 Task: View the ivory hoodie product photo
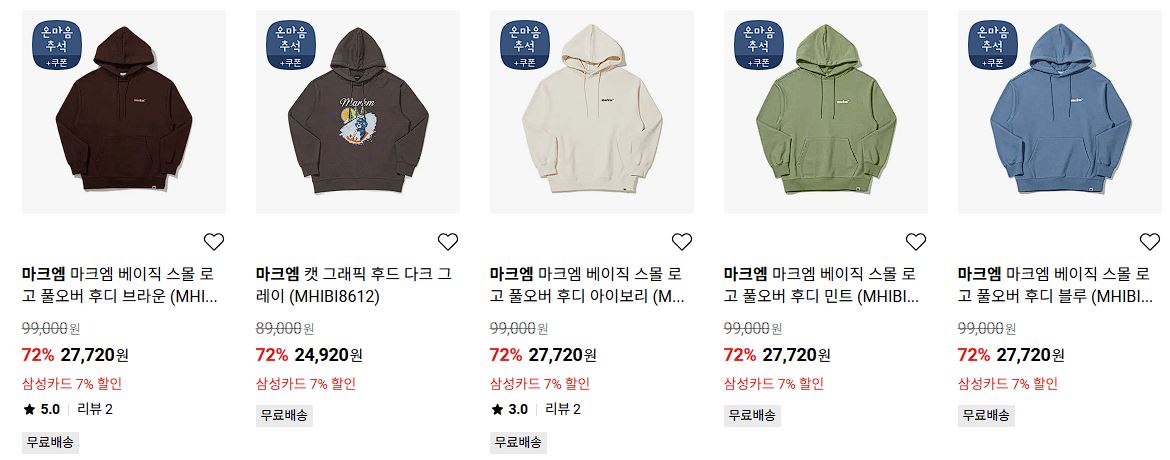tap(592, 112)
